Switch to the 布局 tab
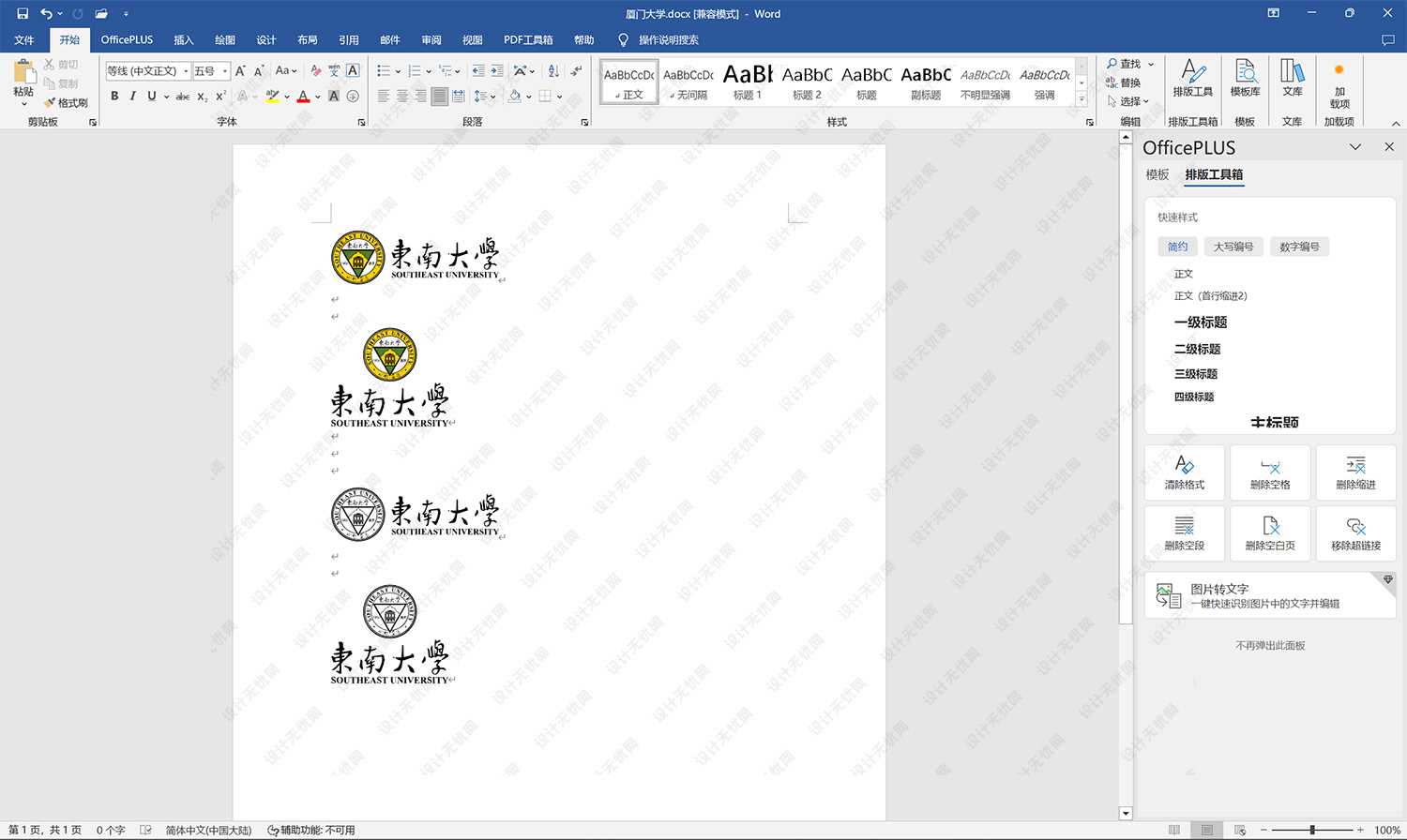 coord(308,40)
